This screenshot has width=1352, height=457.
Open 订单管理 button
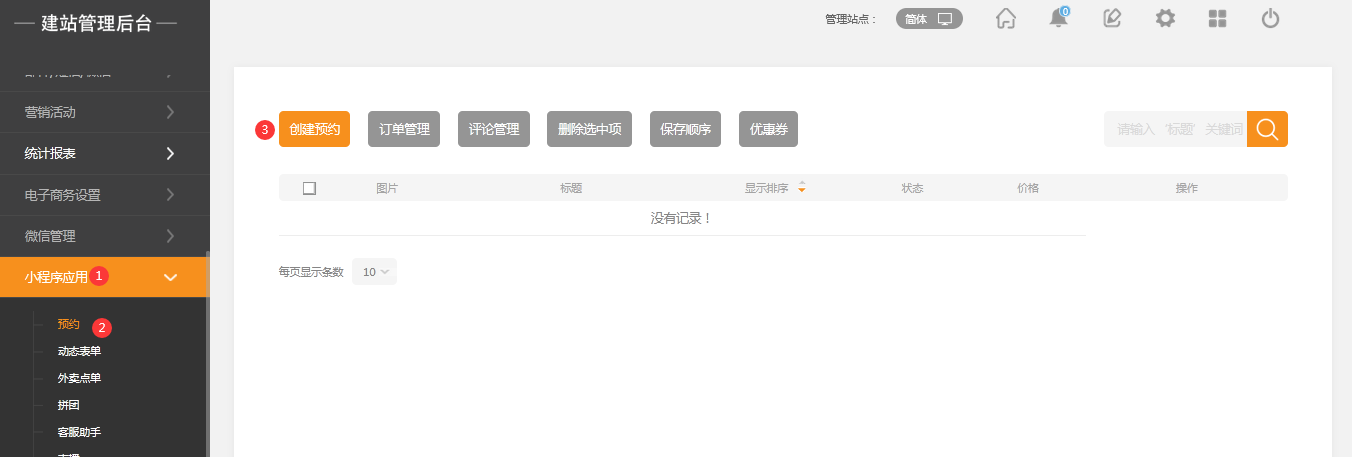click(404, 129)
